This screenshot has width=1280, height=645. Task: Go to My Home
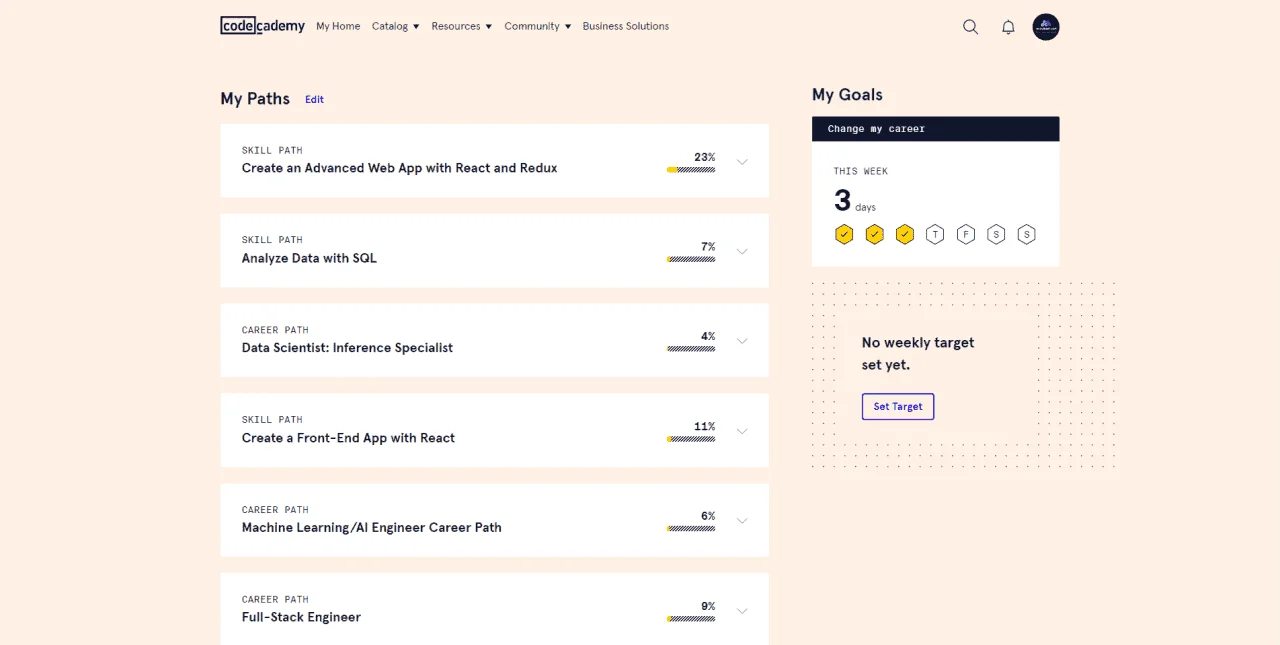click(x=338, y=26)
